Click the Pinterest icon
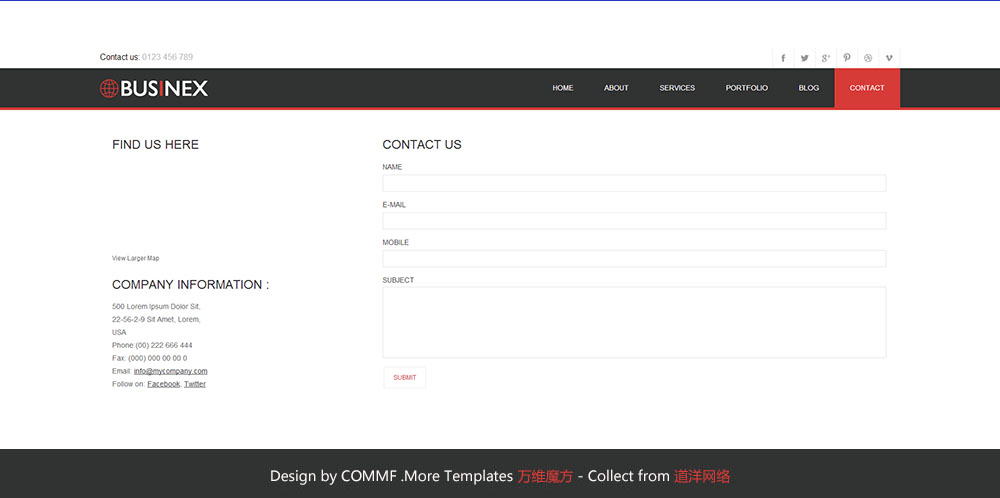 coord(846,58)
